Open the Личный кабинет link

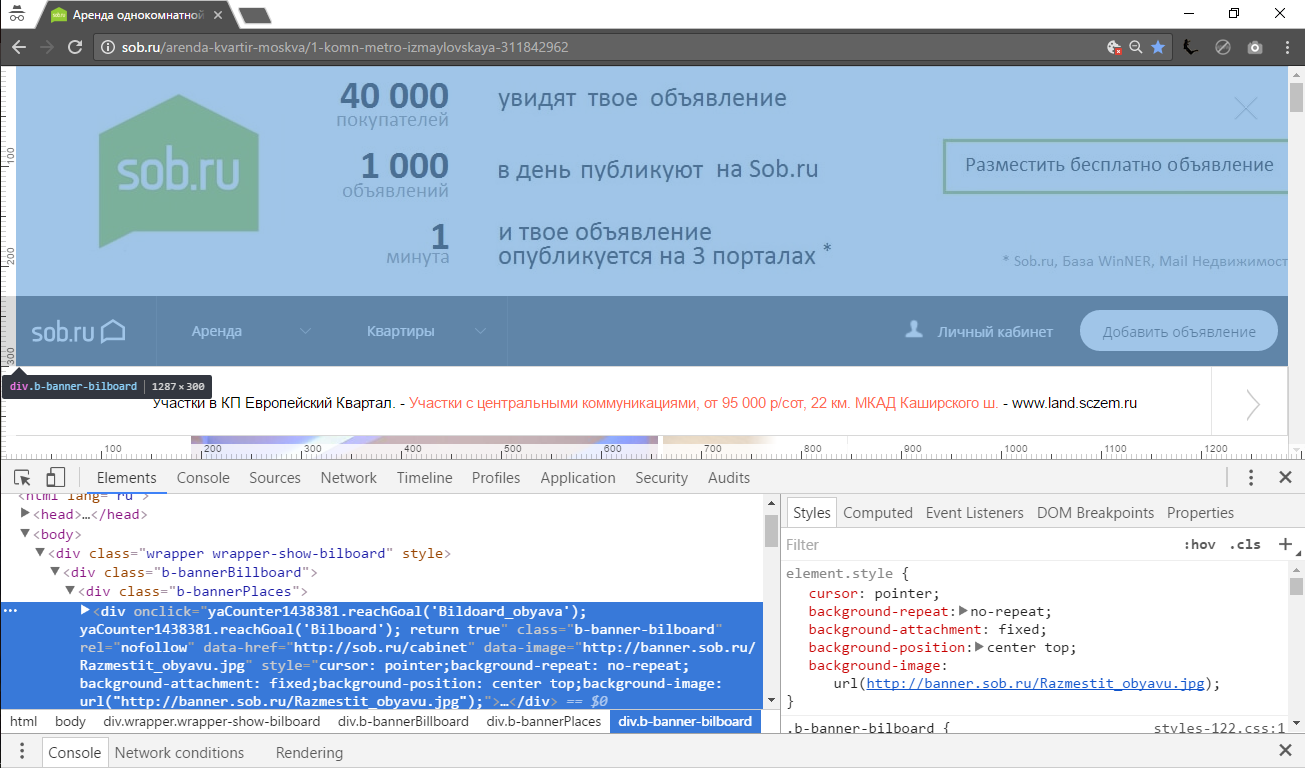(995, 331)
